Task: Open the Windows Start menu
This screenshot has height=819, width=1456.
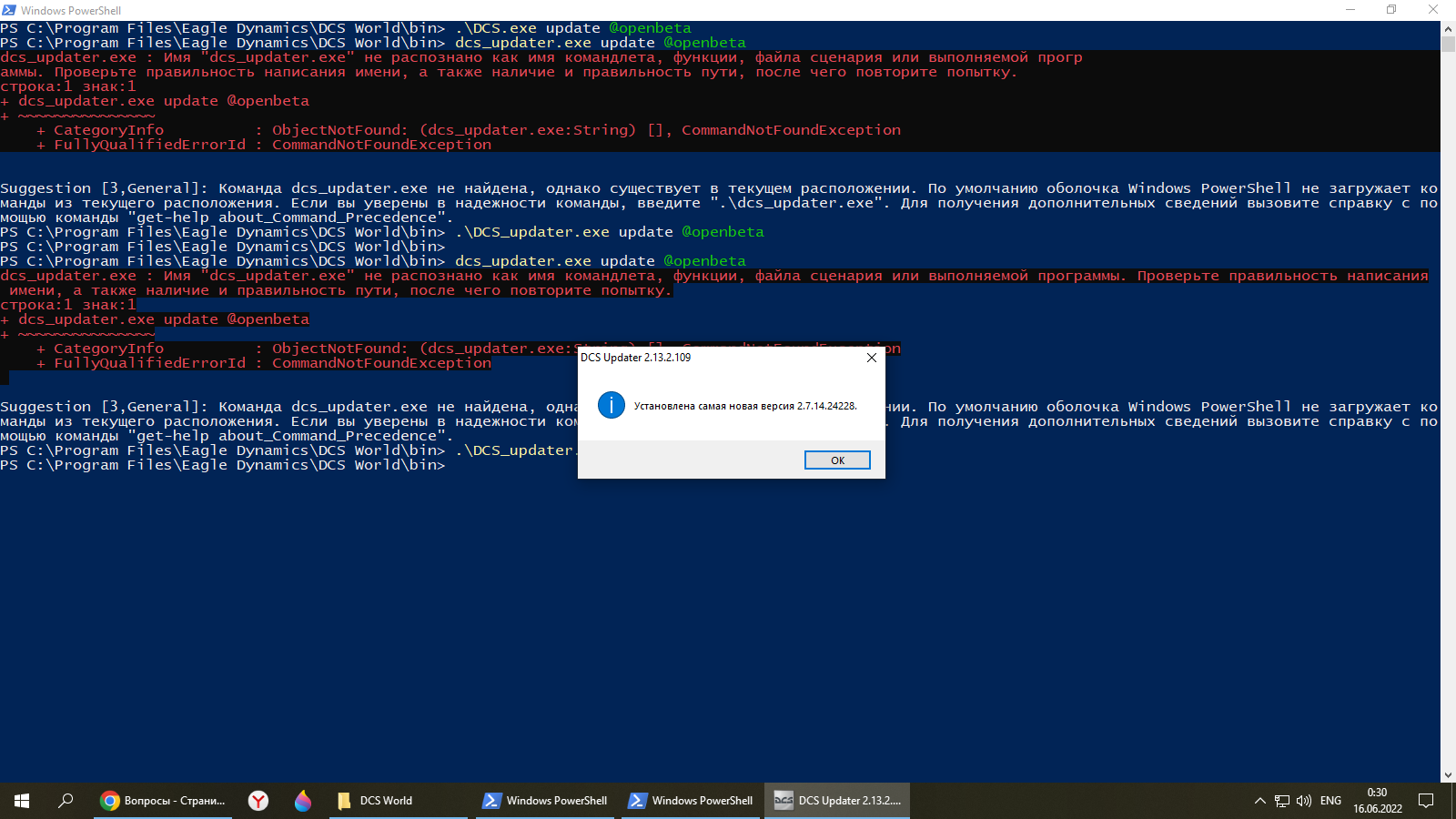Action: pyautogui.click(x=22, y=801)
